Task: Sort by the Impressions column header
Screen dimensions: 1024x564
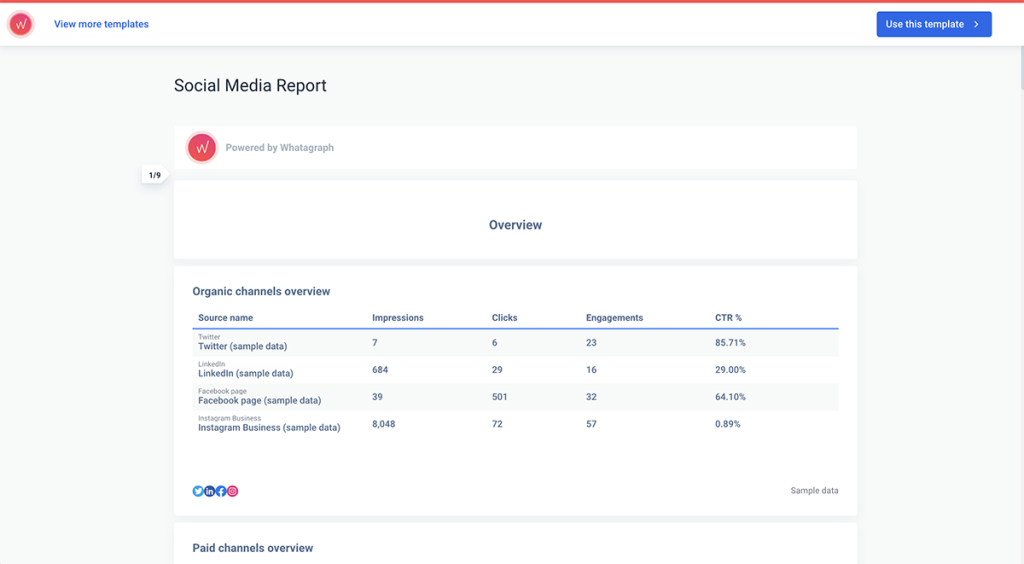Action: click(x=398, y=318)
